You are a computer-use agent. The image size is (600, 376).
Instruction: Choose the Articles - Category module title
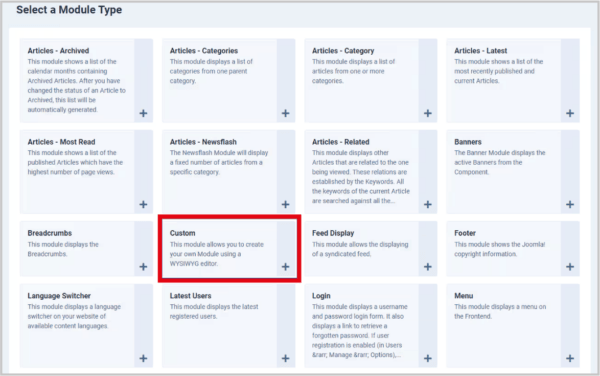343,50
